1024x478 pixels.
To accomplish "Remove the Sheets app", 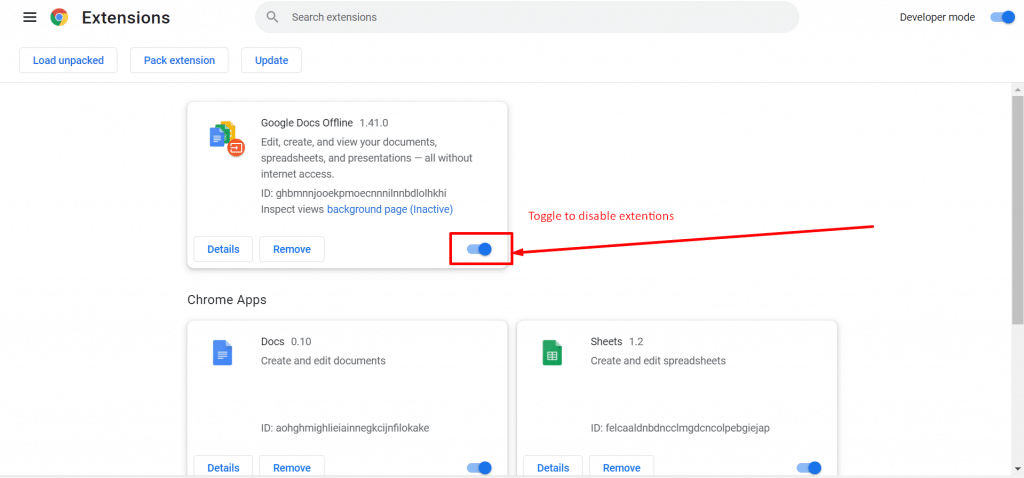I will tap(622, 467).
